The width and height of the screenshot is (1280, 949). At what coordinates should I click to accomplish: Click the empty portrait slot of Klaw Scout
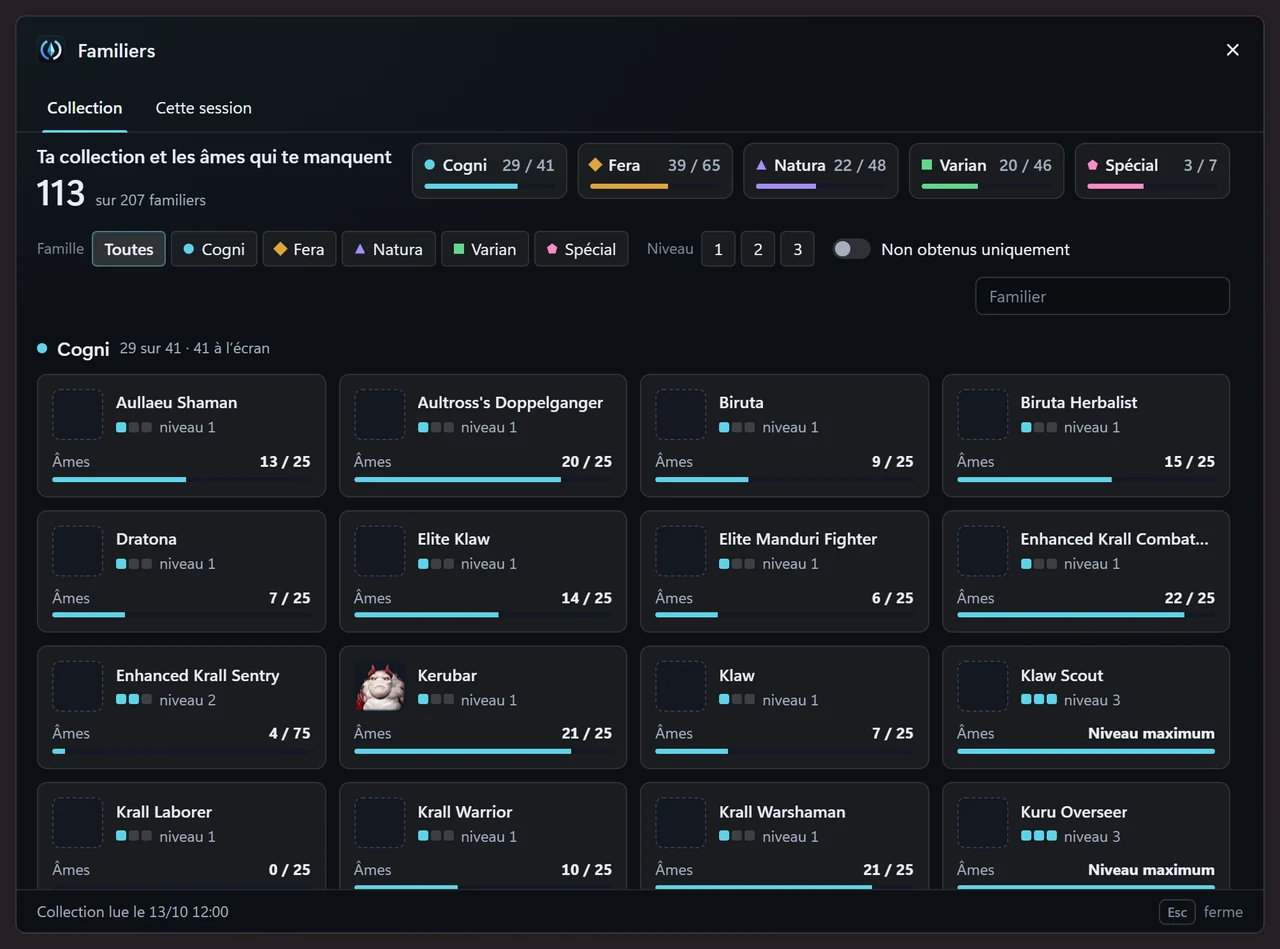pos(983,687)
